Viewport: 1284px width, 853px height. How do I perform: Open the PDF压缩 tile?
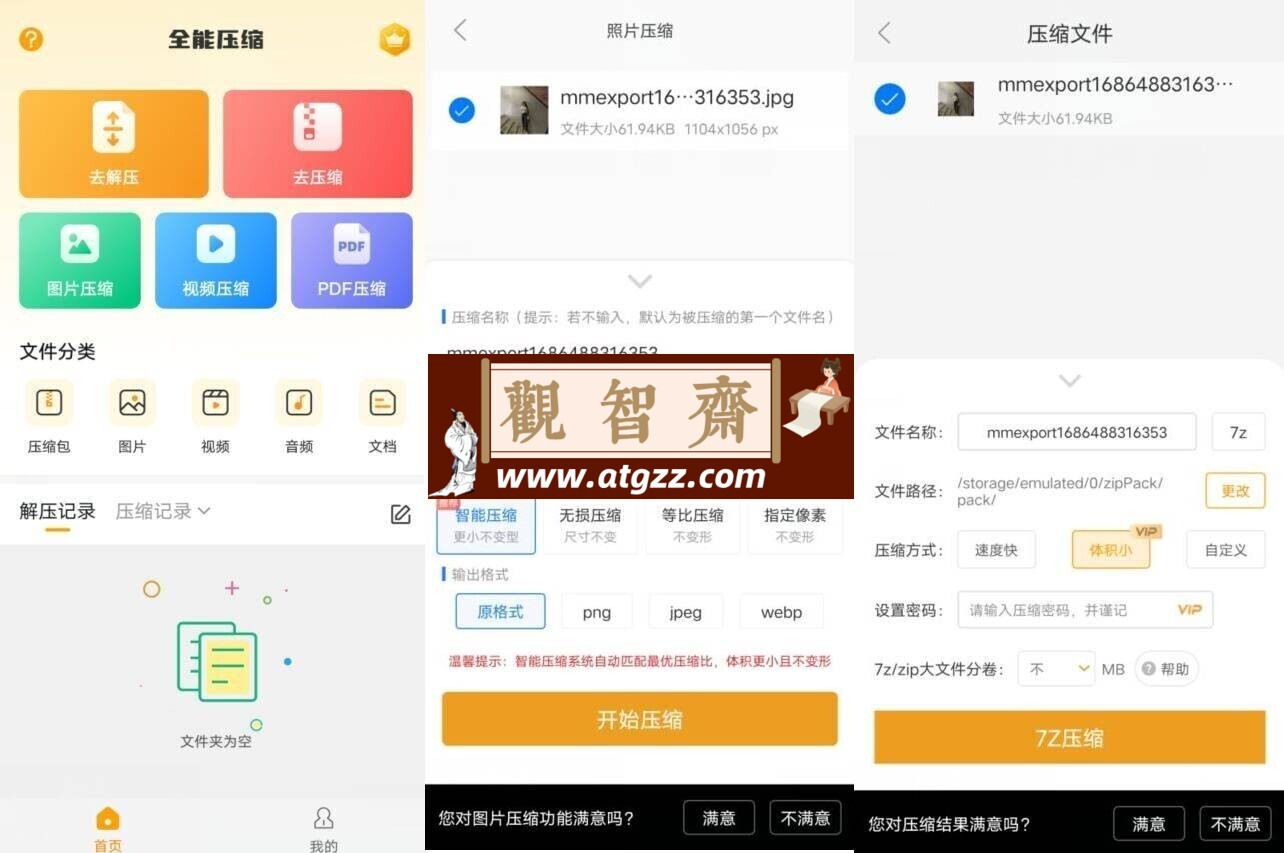click(352, 260)
